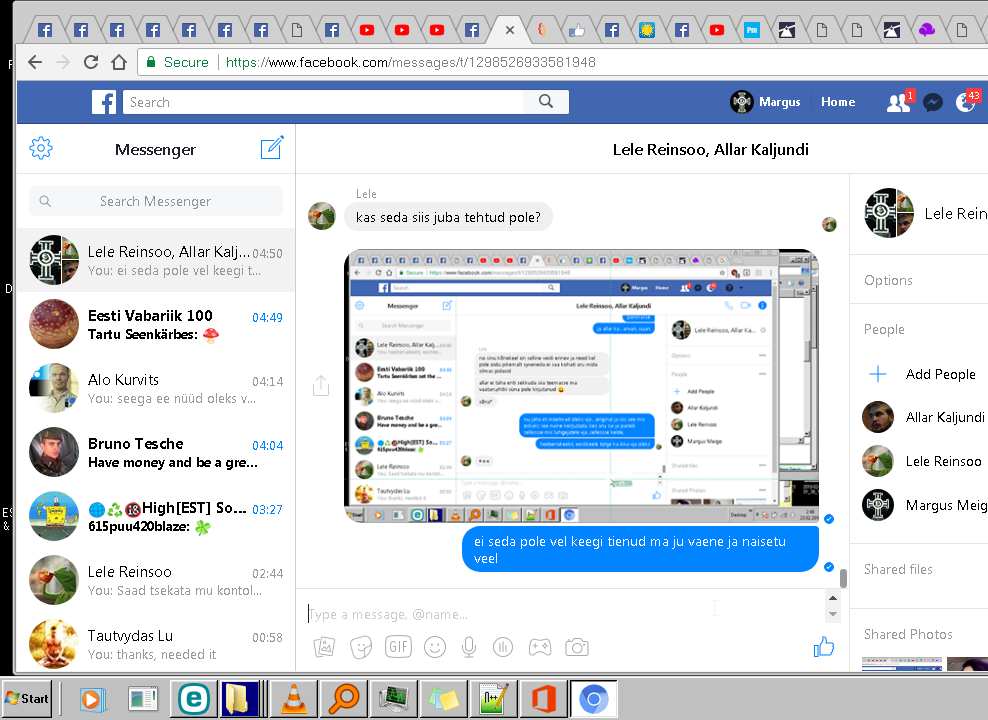Screen dimensions: 988x720
Task: Open Lele Reinsoo conversation at 02:44
Action: coord(156,580)
